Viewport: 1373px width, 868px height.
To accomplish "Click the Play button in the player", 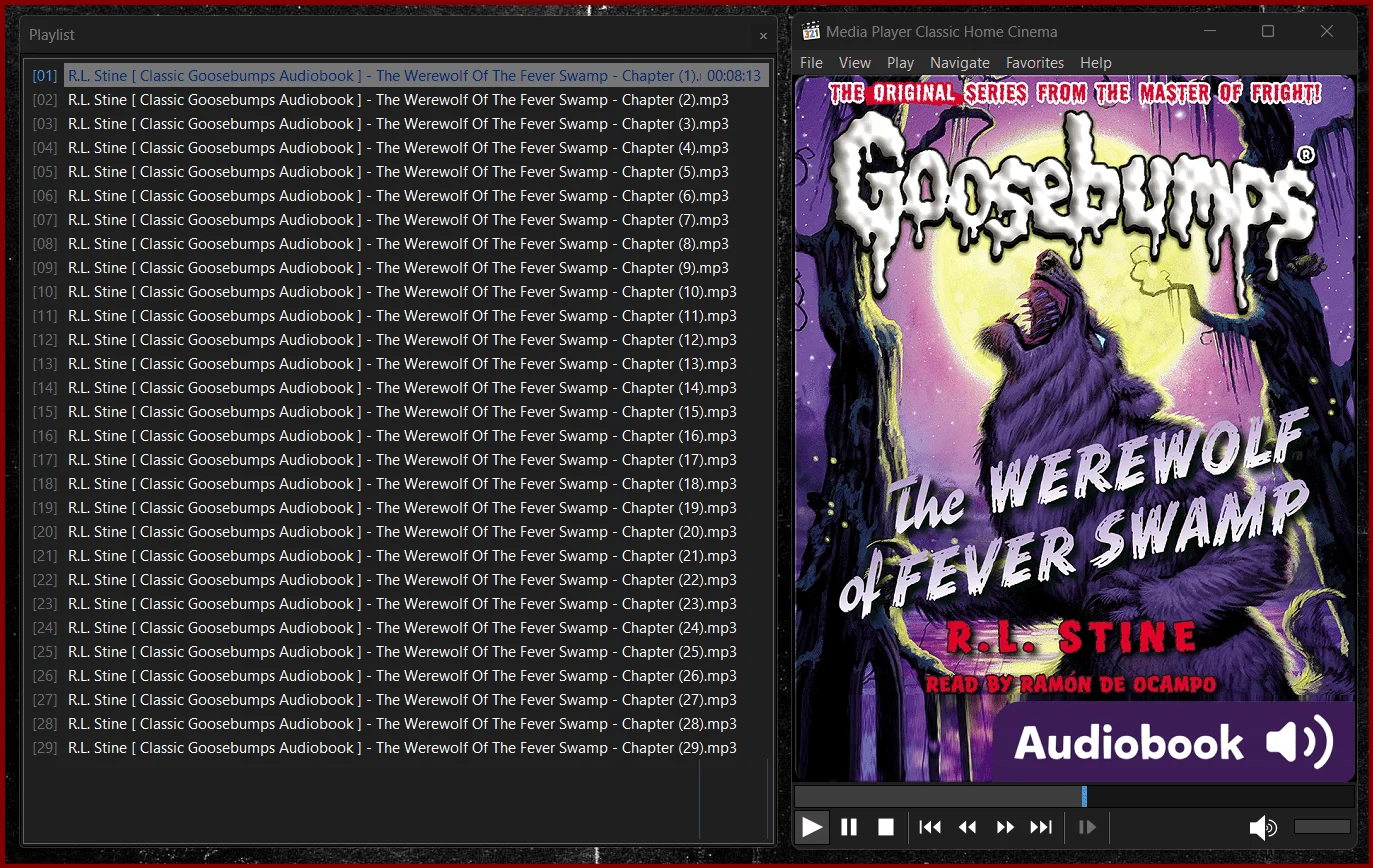I will pyautogui.click(x=812, y=827).
